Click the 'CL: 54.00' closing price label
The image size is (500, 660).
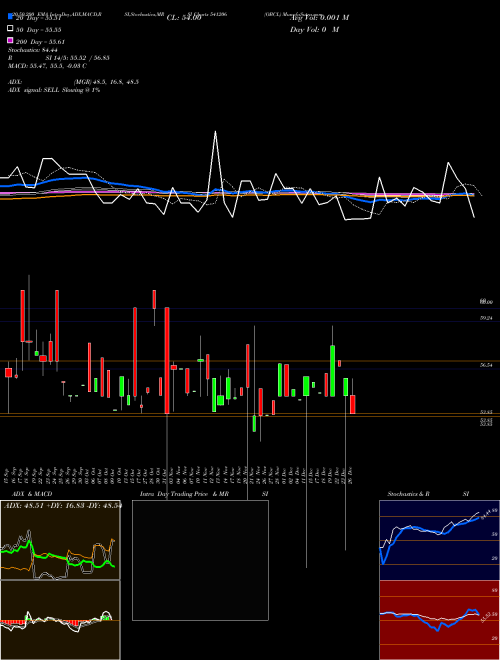[x=184, y=18]
